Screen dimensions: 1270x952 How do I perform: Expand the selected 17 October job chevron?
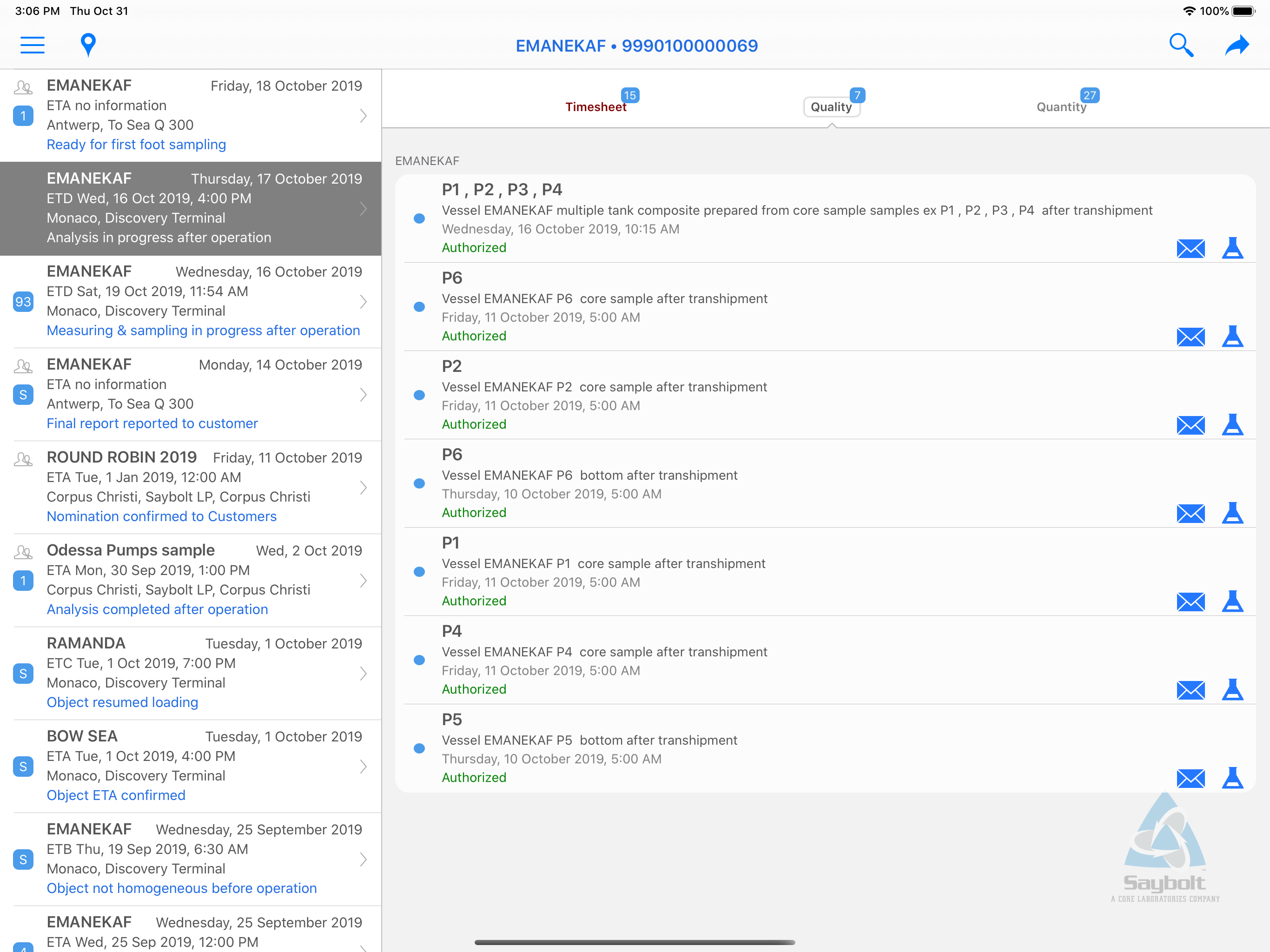click(364, 209)
